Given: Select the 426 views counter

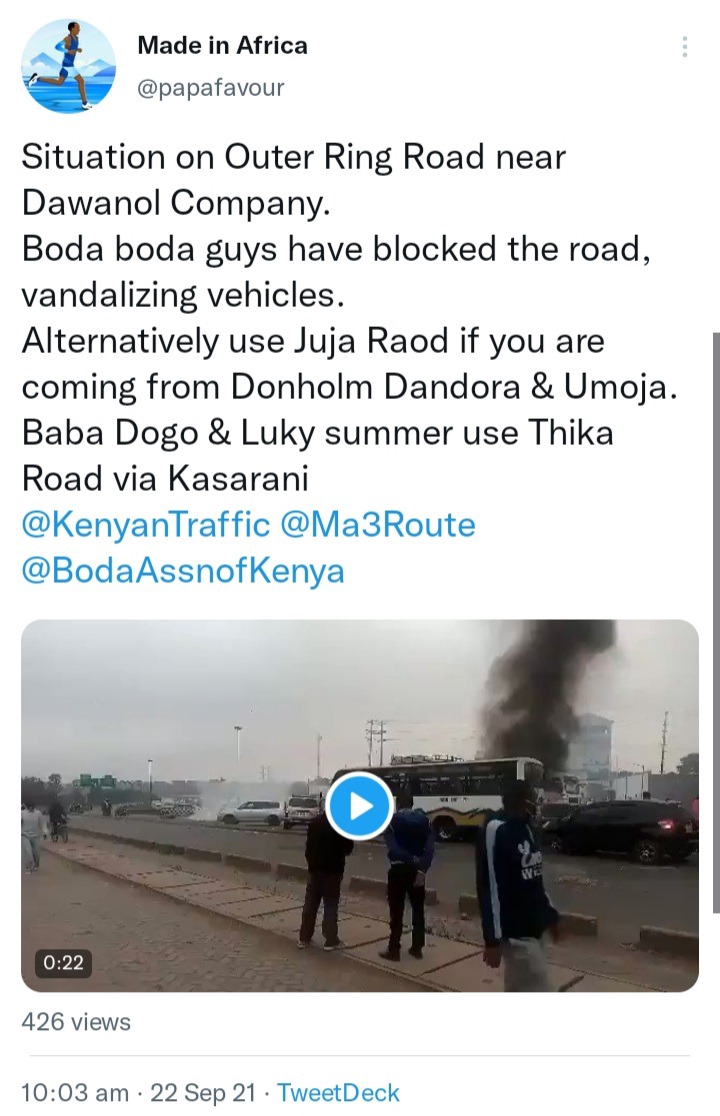Looking at the screenshot, I should (x=76, y=1022).
